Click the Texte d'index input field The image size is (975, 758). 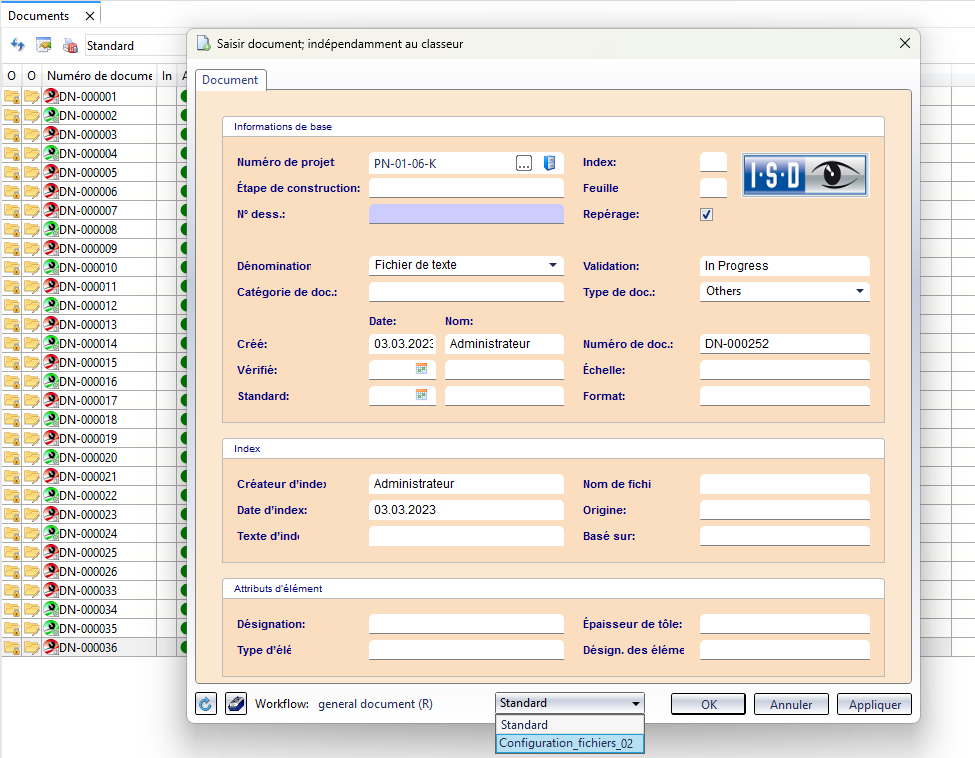point(466,536)
